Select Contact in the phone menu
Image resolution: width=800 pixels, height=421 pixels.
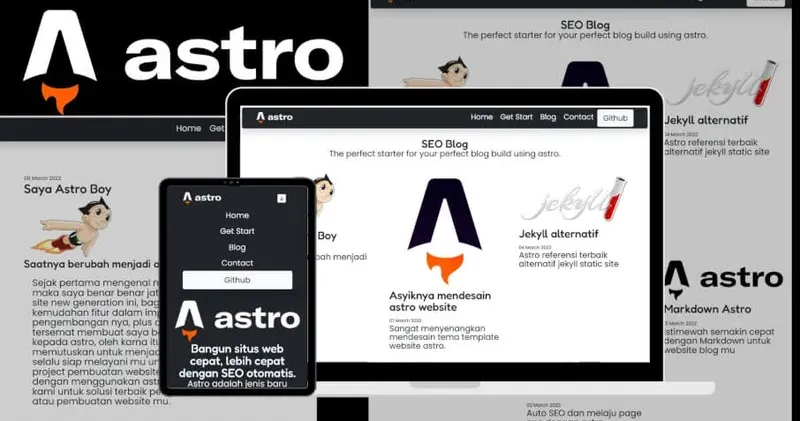tap(237, 263)
